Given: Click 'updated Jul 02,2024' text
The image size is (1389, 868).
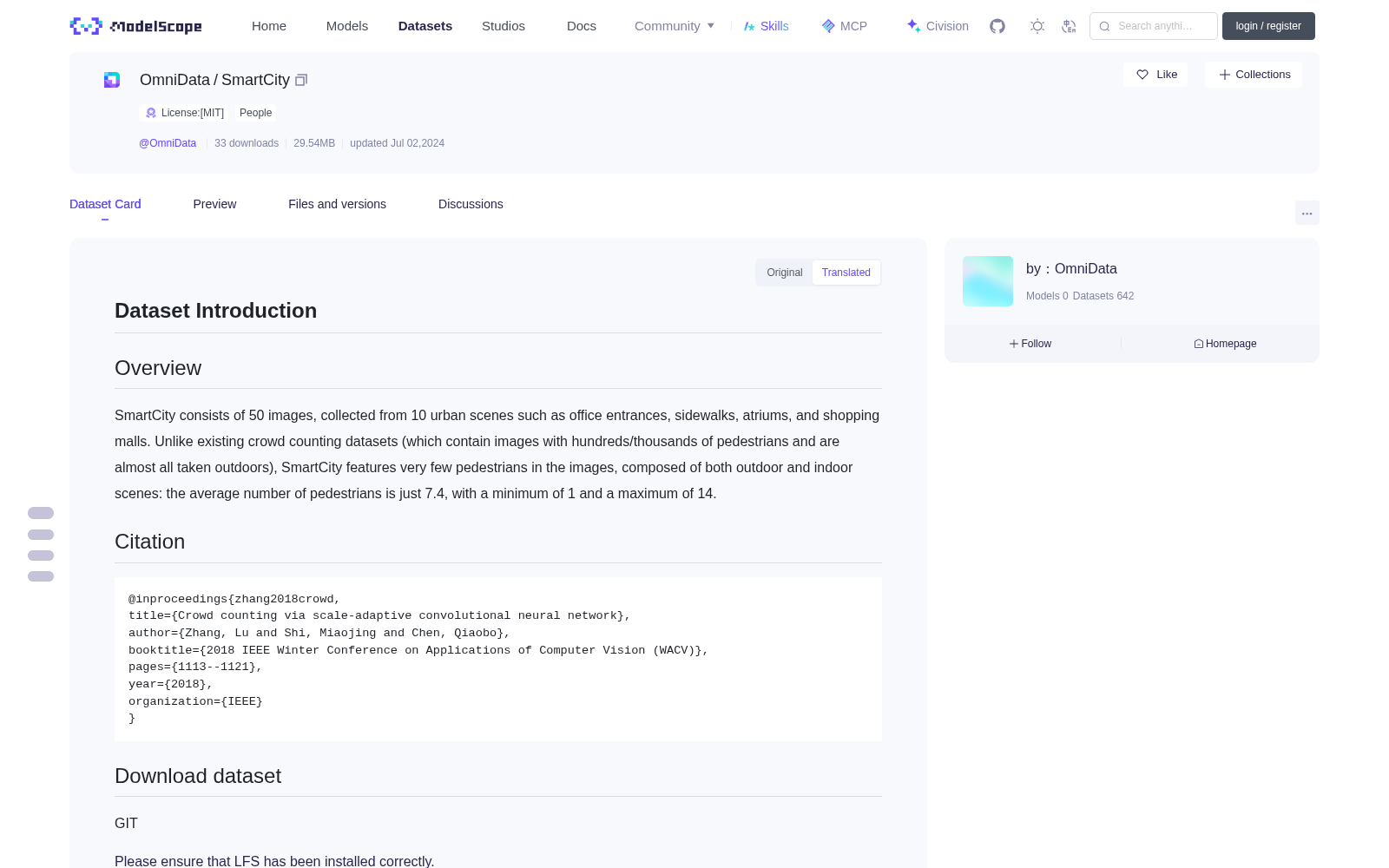Looking at the screenshot, I should [x=397, y=143].
